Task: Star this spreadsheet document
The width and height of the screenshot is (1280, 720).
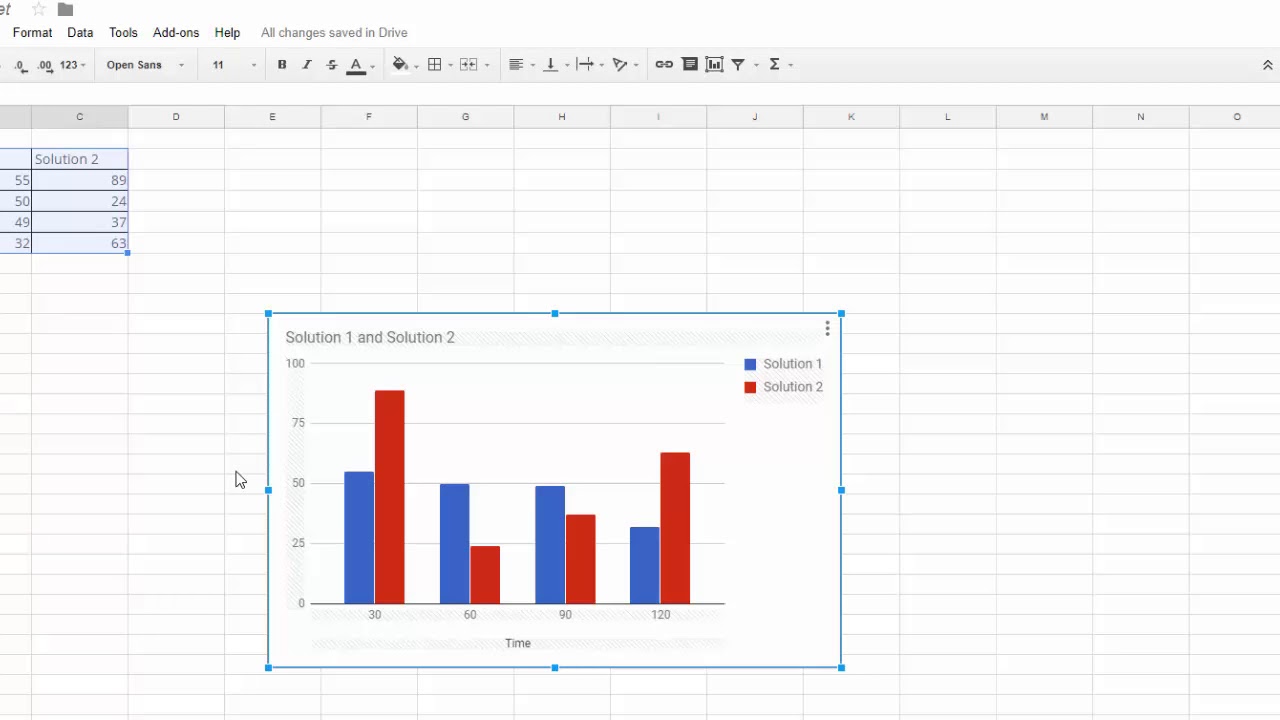Action: (39, 9)
